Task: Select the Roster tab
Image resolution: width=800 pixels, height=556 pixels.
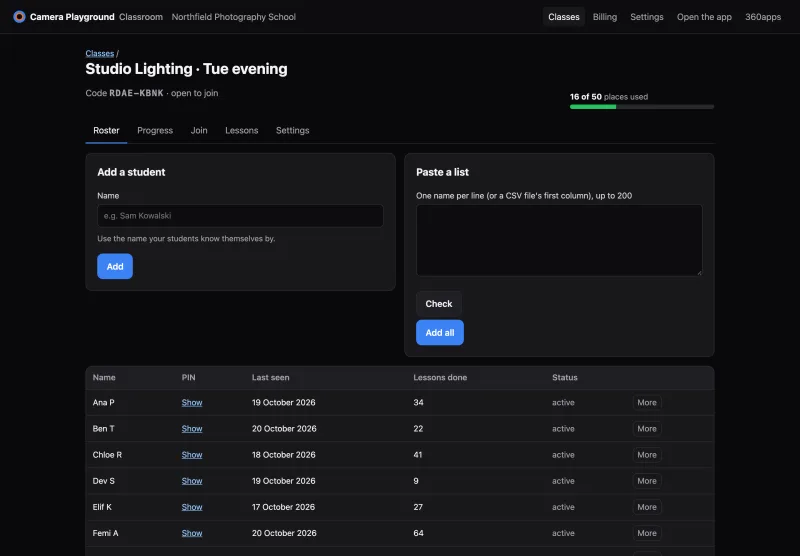Action: click(106, 131)
